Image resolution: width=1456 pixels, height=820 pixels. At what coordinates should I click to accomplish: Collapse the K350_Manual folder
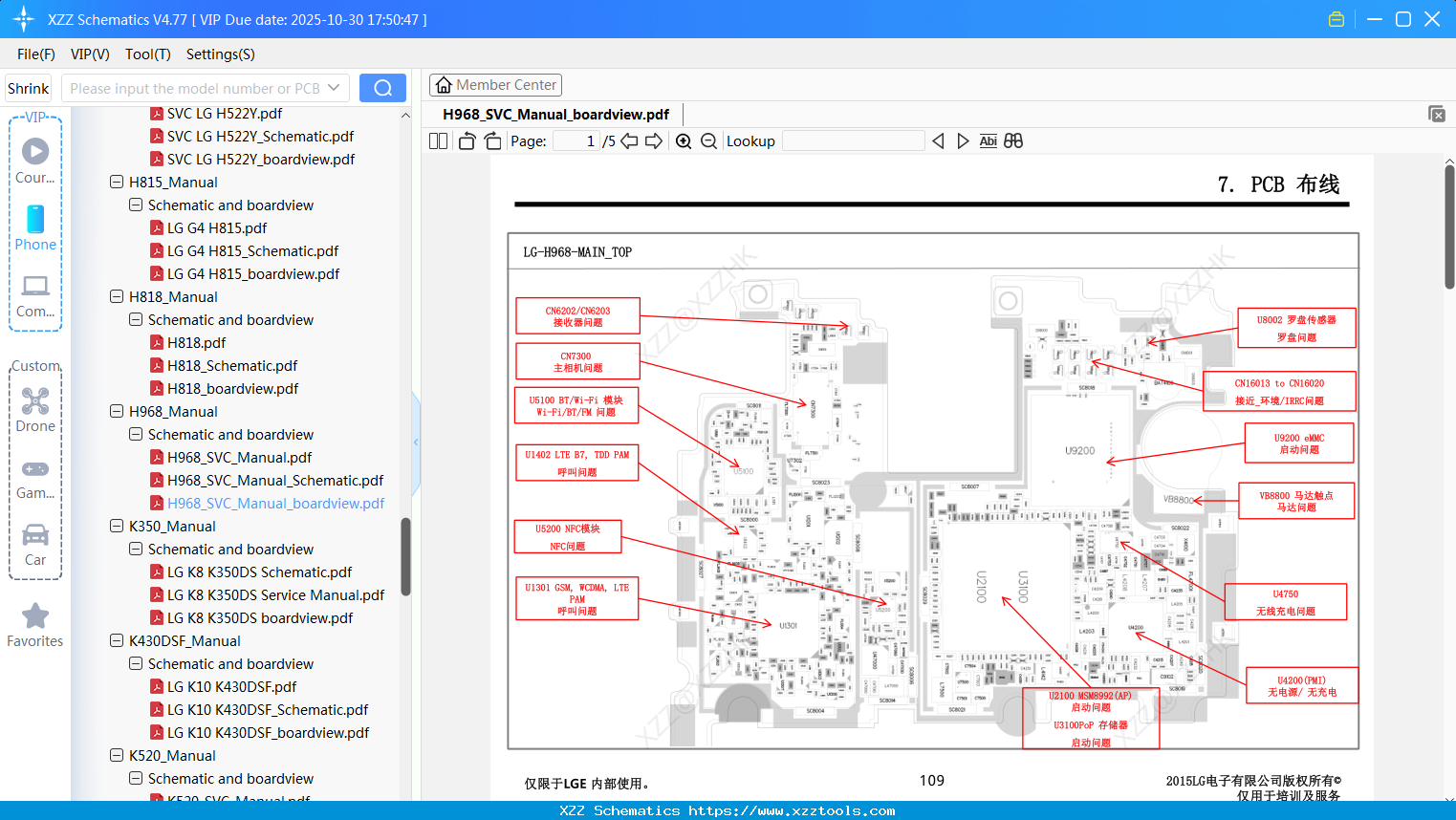(x=116, y=526)
